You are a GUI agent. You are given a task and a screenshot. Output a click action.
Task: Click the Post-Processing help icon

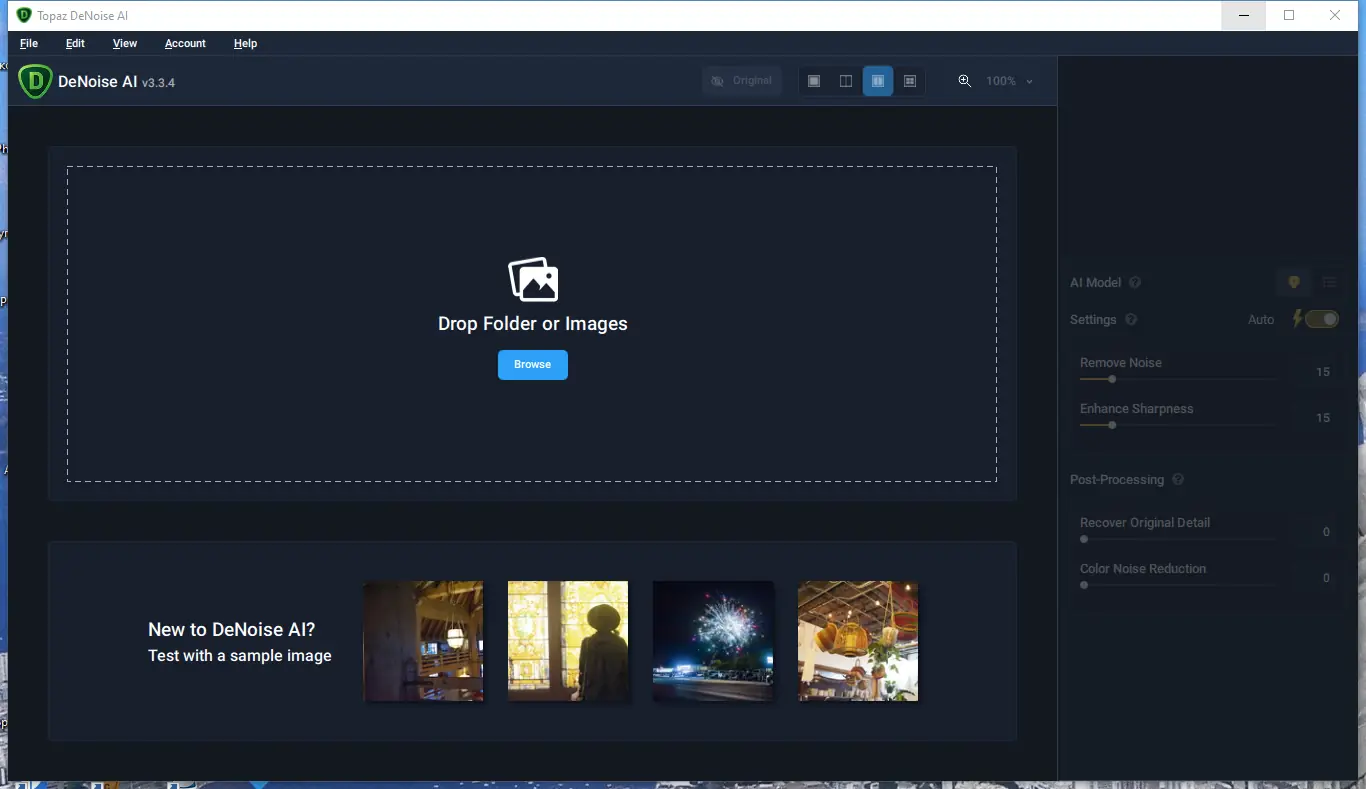[1178, 480]
